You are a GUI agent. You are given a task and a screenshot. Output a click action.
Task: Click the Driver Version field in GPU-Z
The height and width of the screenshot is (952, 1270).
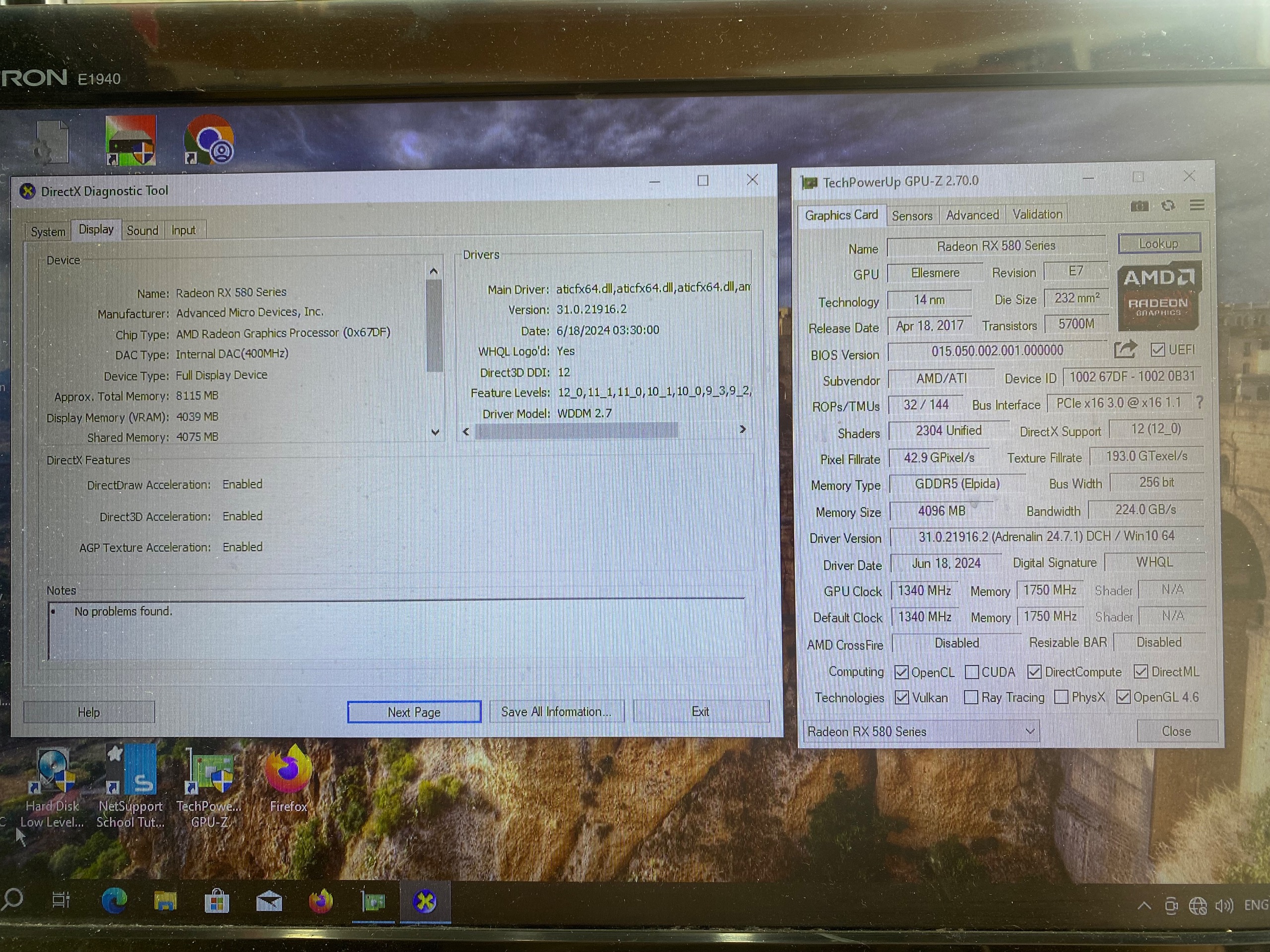(1047, 536)
